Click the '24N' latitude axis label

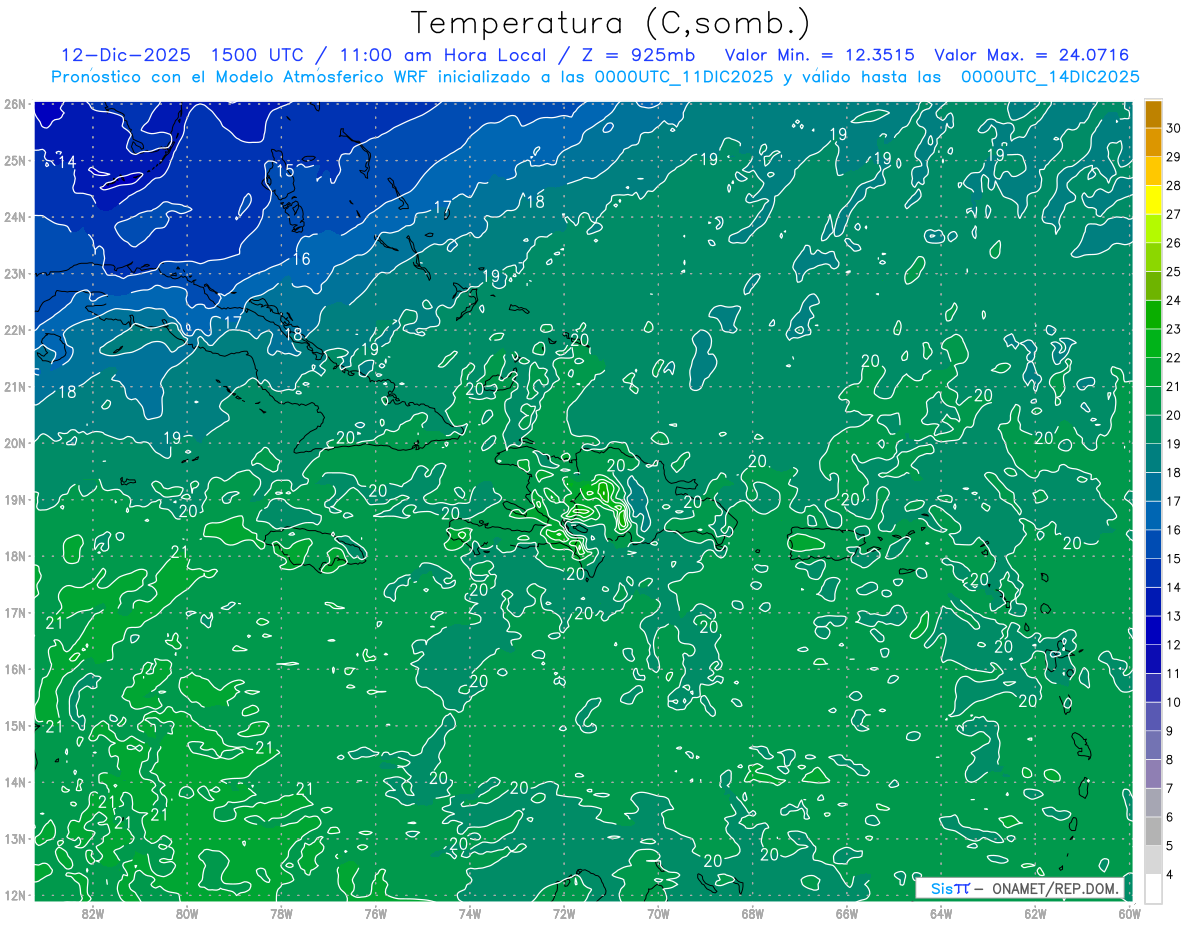coord(14,217)
